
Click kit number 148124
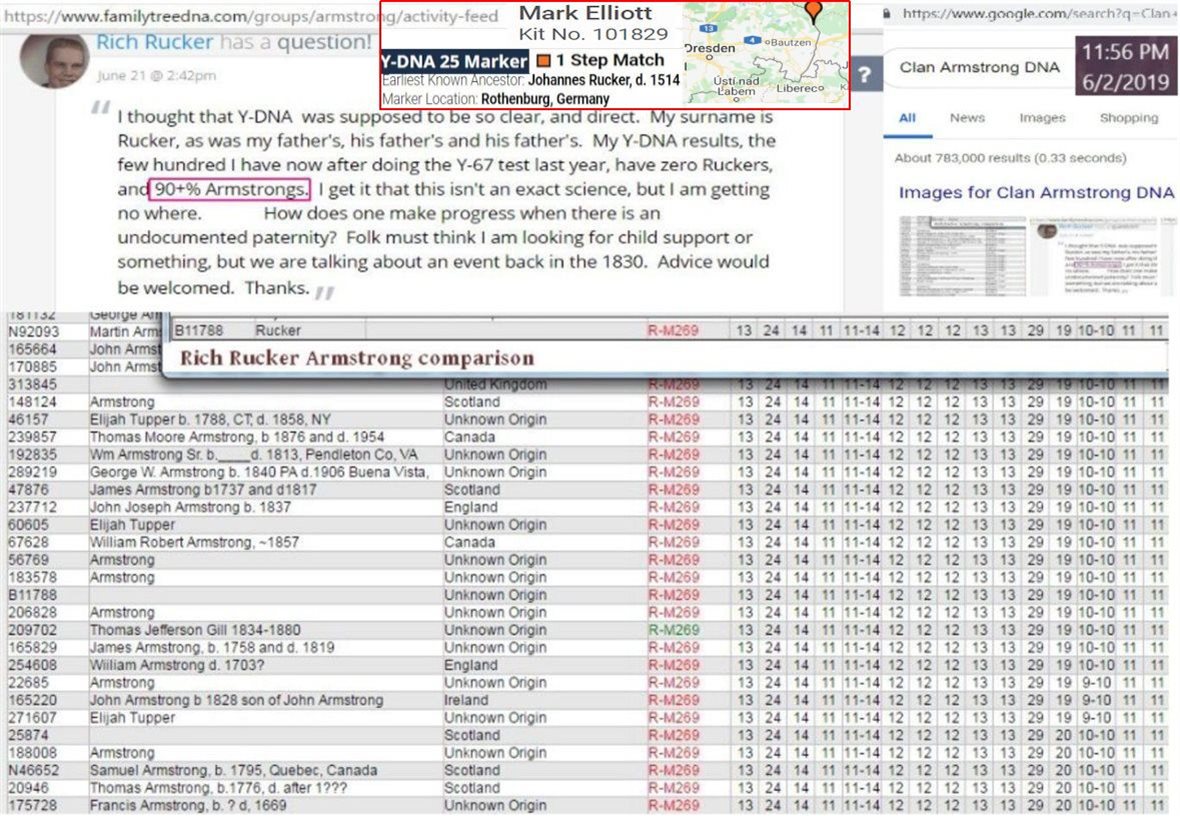click(32, 402)
